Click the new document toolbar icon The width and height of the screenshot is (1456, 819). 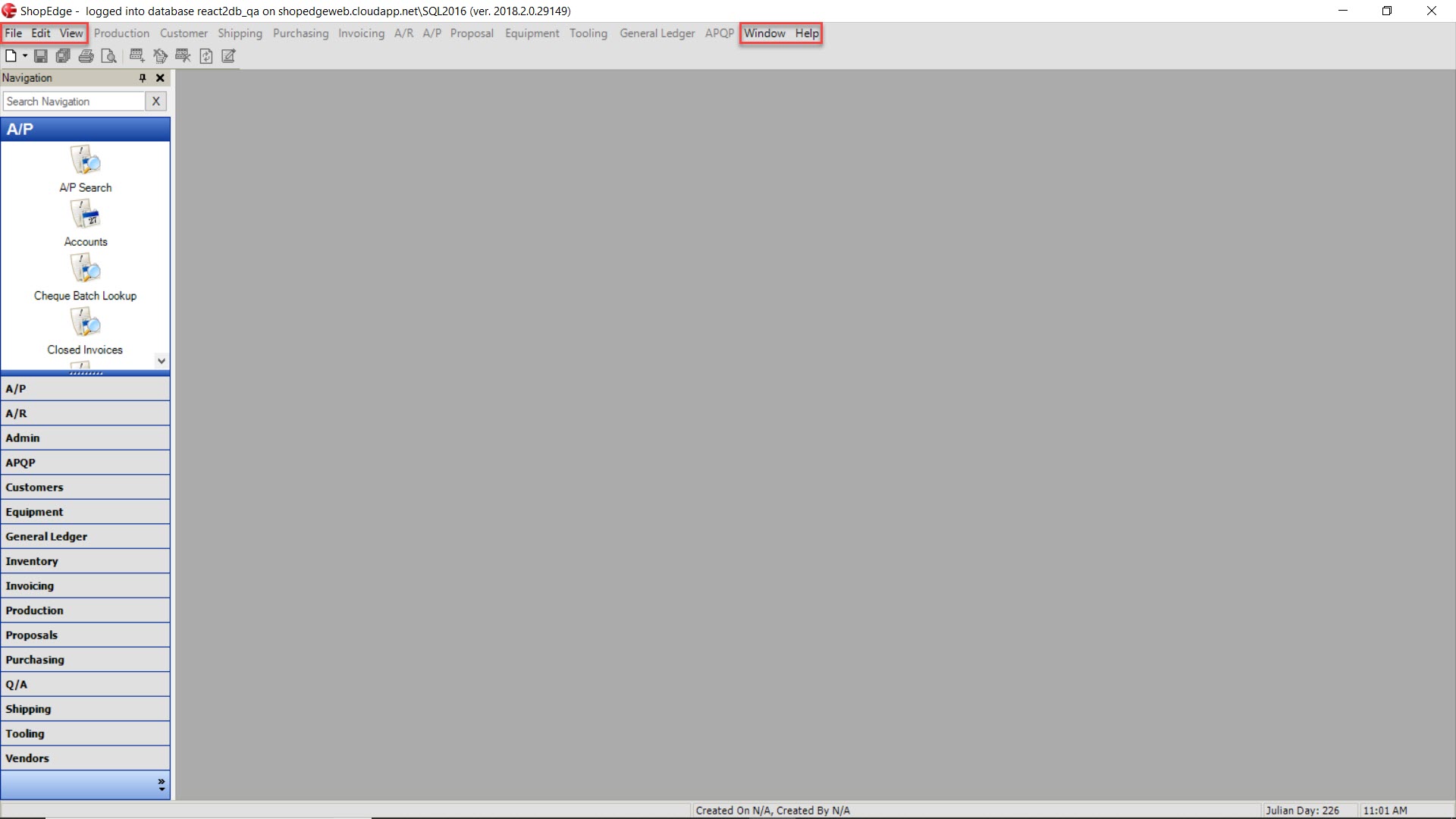pyautogui.click(x=11, y=55)
